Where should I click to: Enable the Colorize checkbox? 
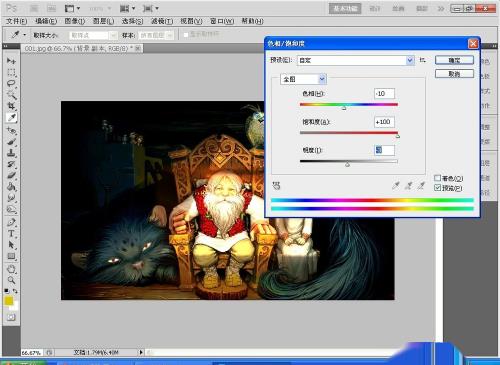438,178
